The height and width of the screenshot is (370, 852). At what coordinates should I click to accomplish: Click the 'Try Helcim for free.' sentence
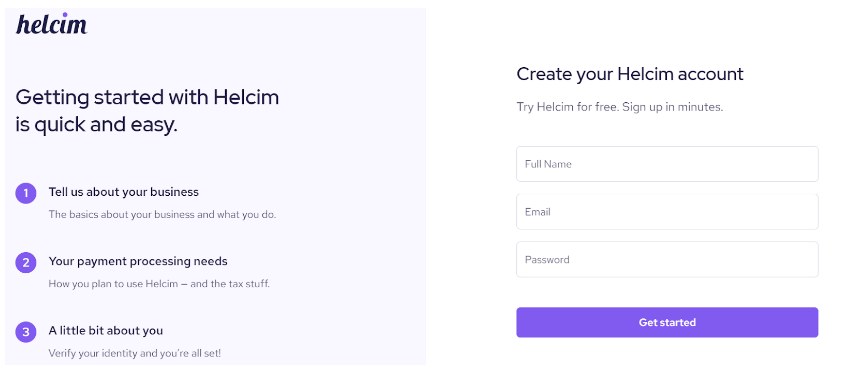(x=567, y=107)
